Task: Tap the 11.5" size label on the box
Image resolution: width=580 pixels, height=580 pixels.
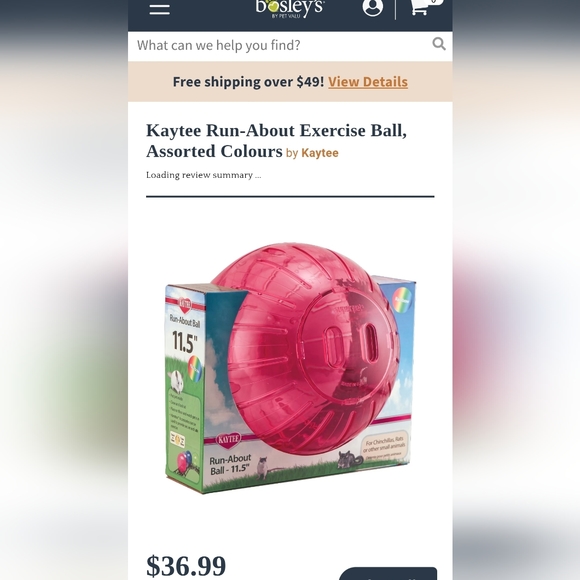Action: click(185, 342)
